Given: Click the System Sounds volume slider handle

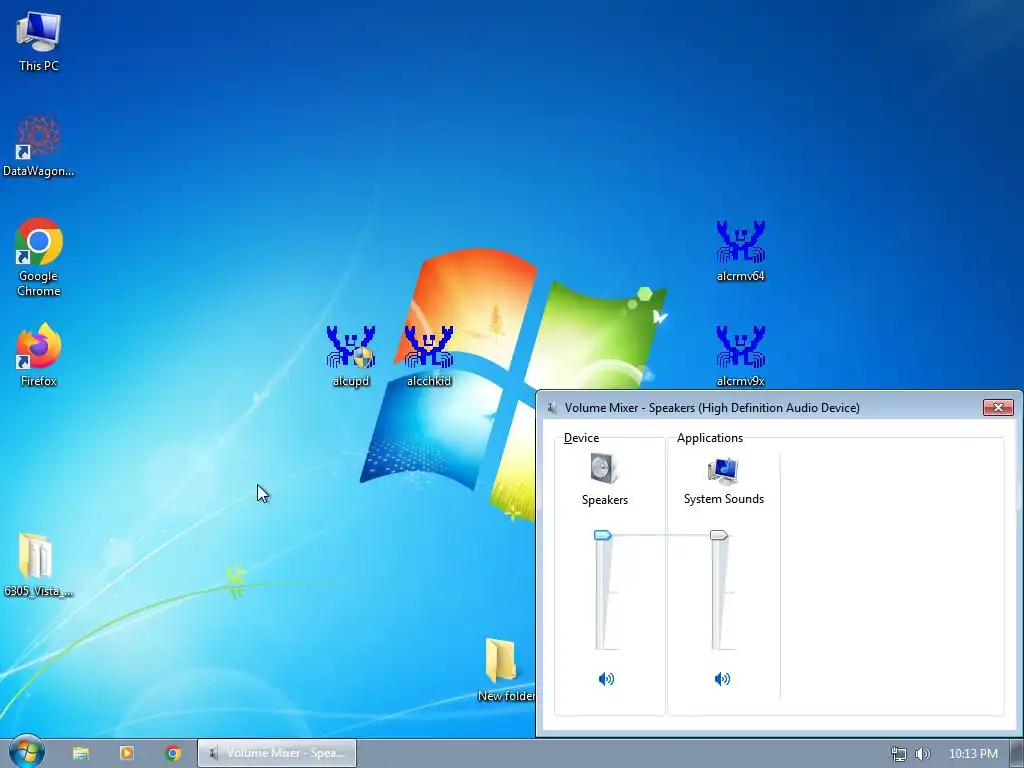Looking at the screenshot, I should click(x=719, y=536).
